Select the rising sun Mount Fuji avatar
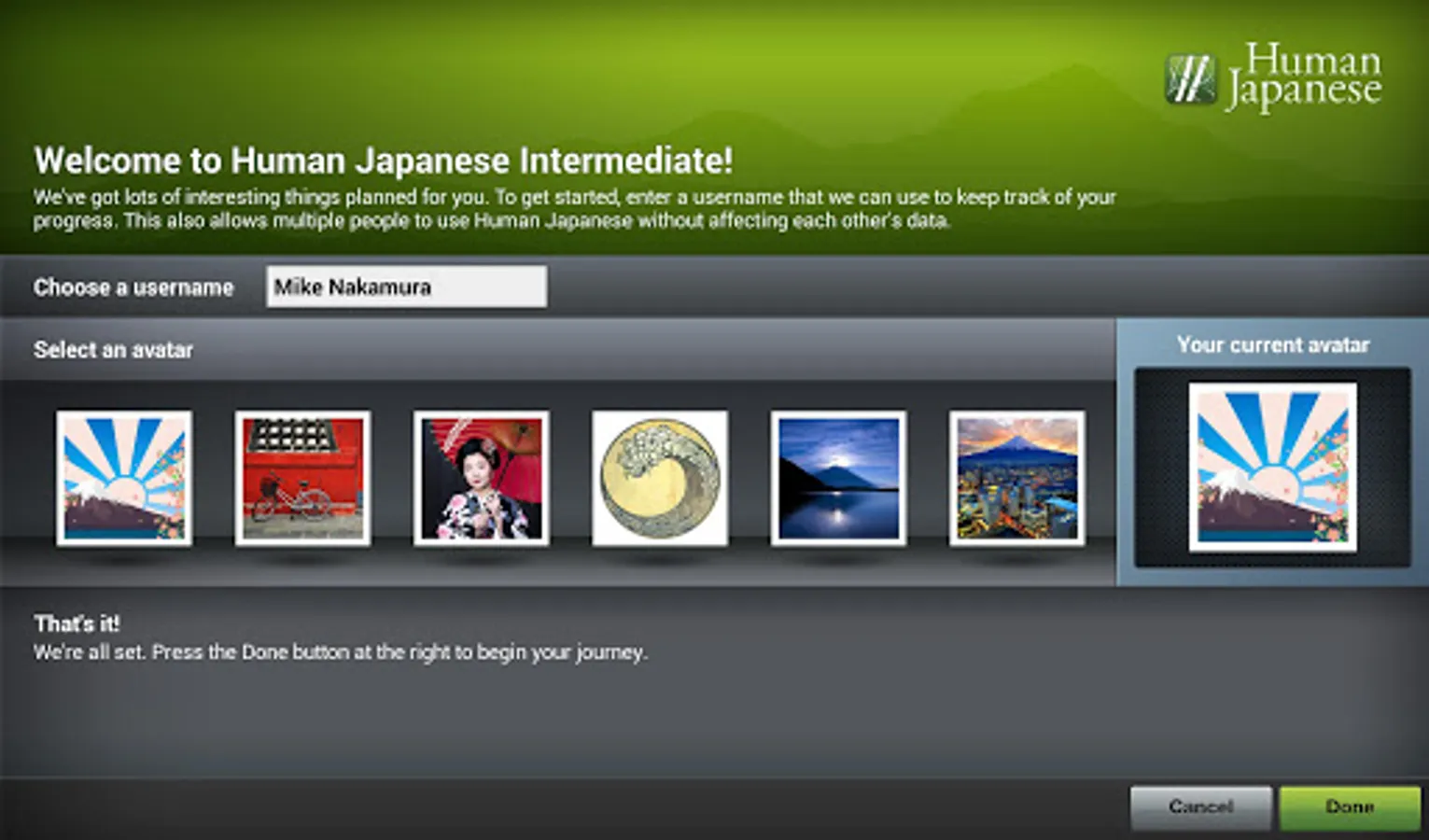This screenshot has width=1429, height=840. tap(124, 479)
